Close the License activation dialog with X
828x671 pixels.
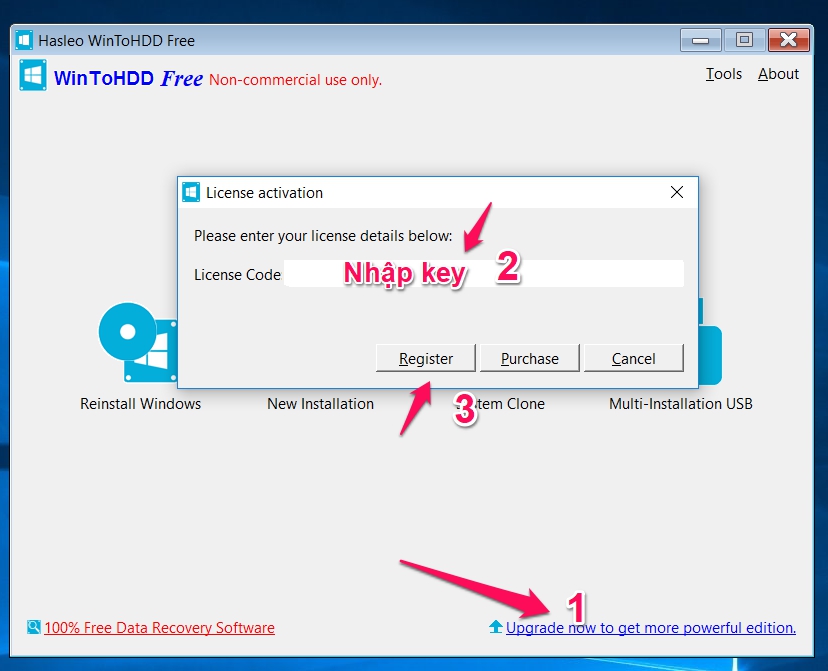point(677,192)
